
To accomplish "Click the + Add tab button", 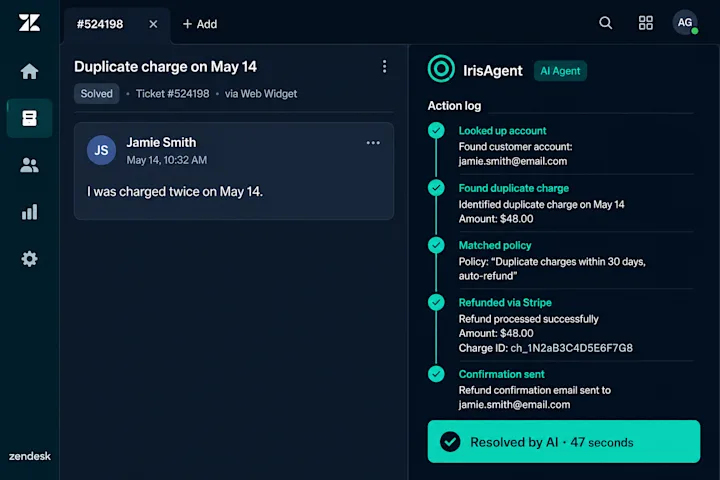I will coord(200,24).
